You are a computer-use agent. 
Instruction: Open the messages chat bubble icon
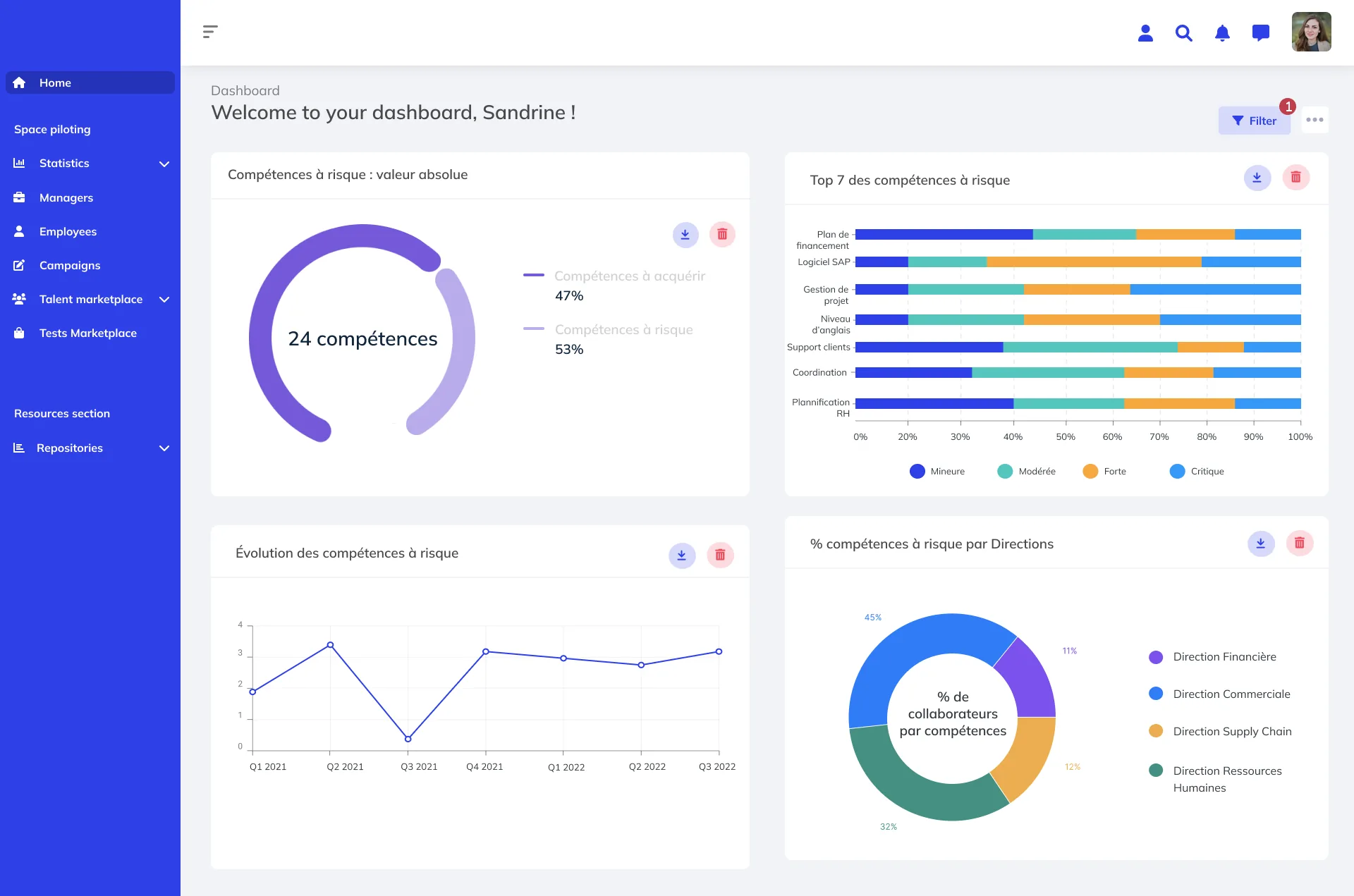[x=1261, y=33]
